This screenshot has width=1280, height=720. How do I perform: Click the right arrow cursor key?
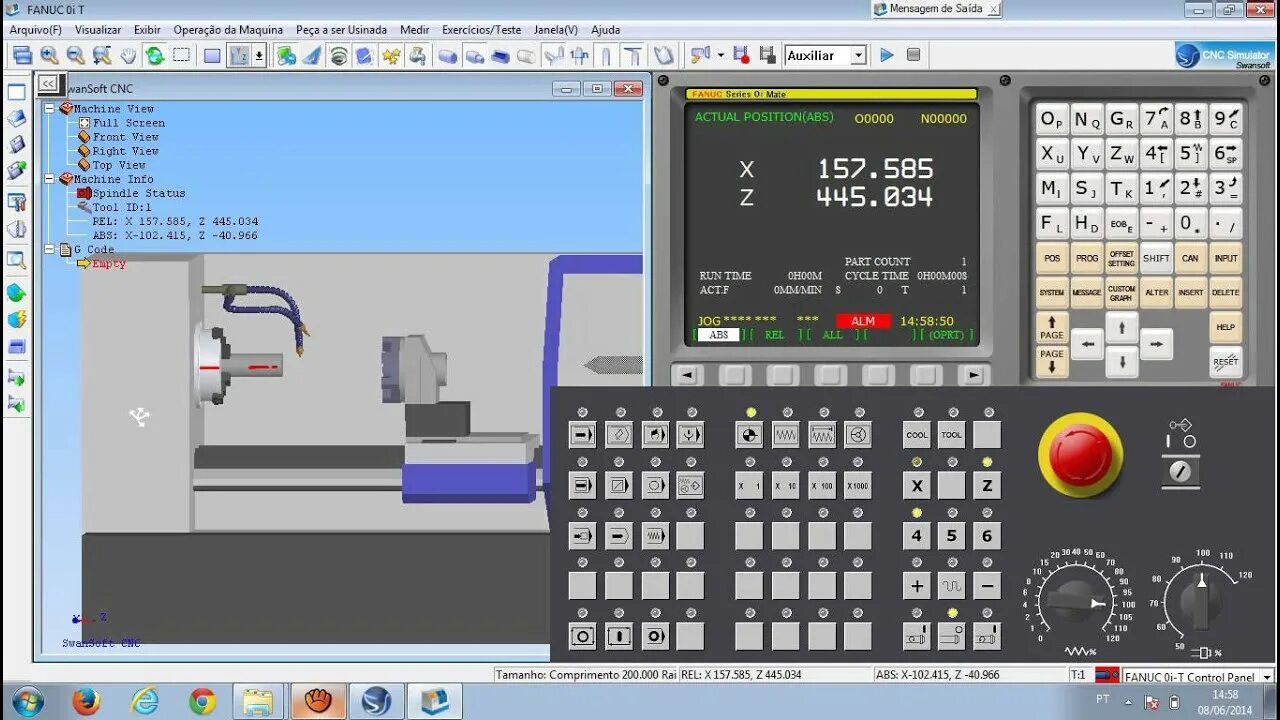click(x=1155, y=344)
